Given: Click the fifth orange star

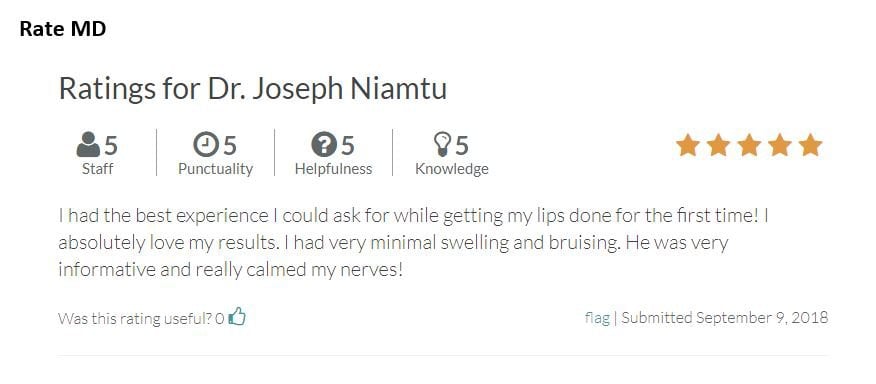Looking at the screenshot, I should click(x=811, y=145).
